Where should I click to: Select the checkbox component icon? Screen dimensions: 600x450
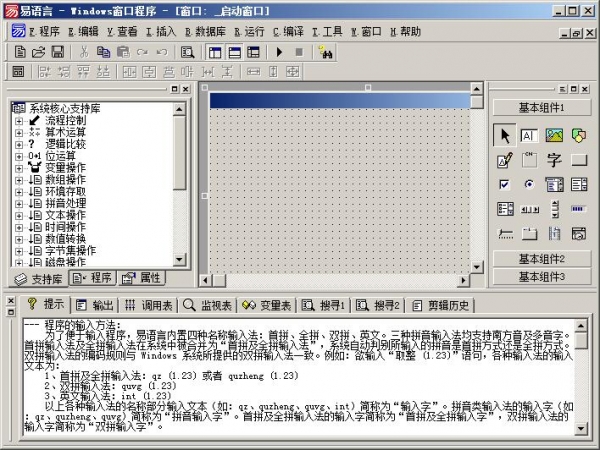505,185
